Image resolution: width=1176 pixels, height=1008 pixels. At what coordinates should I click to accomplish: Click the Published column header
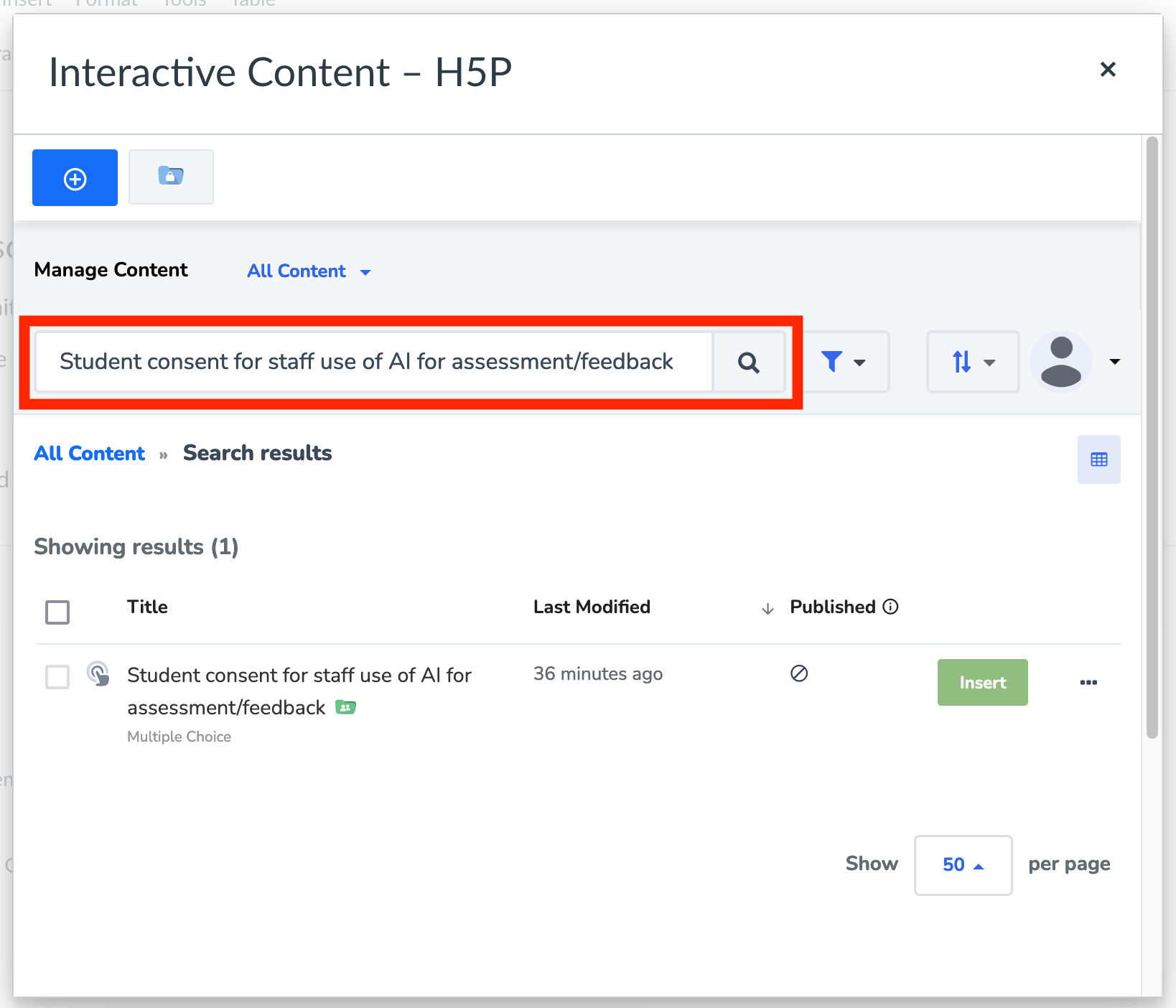(x=833, y=607)
